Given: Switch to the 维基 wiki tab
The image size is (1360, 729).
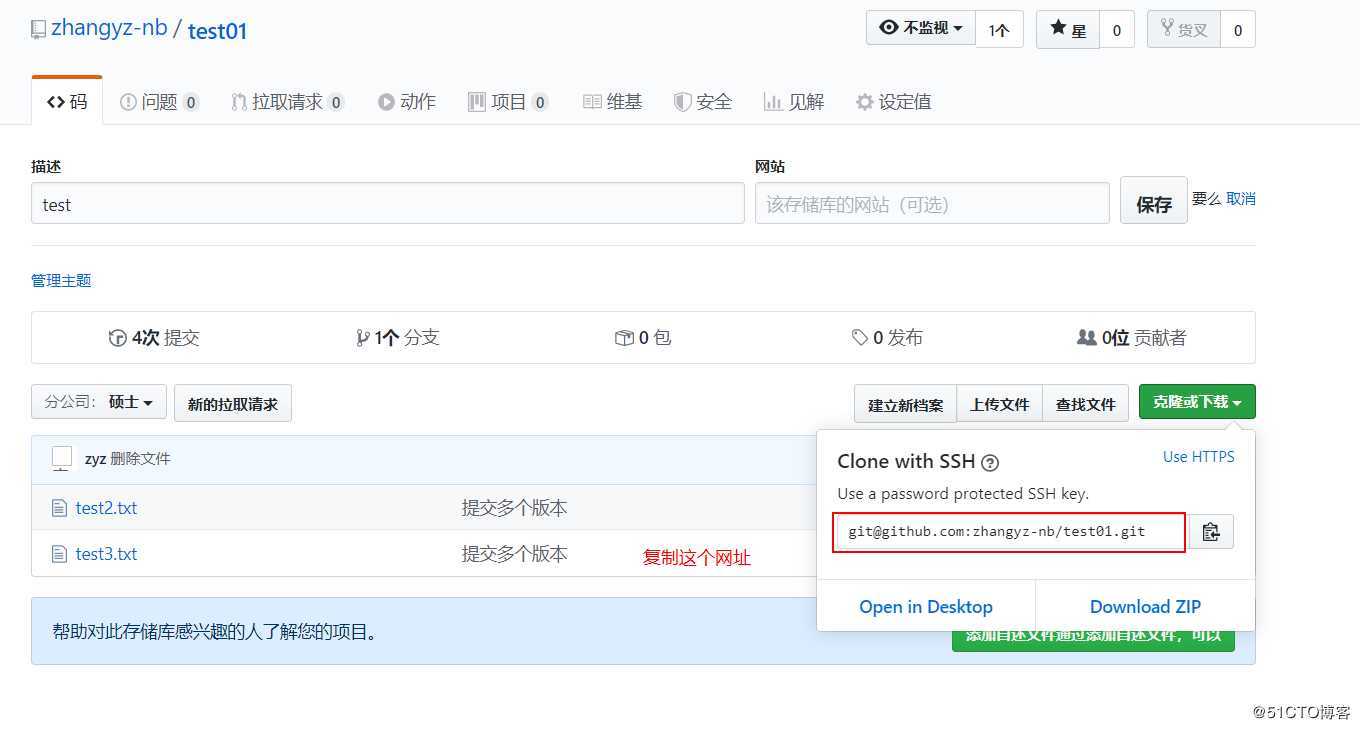Looking at the screenshot, I should click(x=613, y=101).
